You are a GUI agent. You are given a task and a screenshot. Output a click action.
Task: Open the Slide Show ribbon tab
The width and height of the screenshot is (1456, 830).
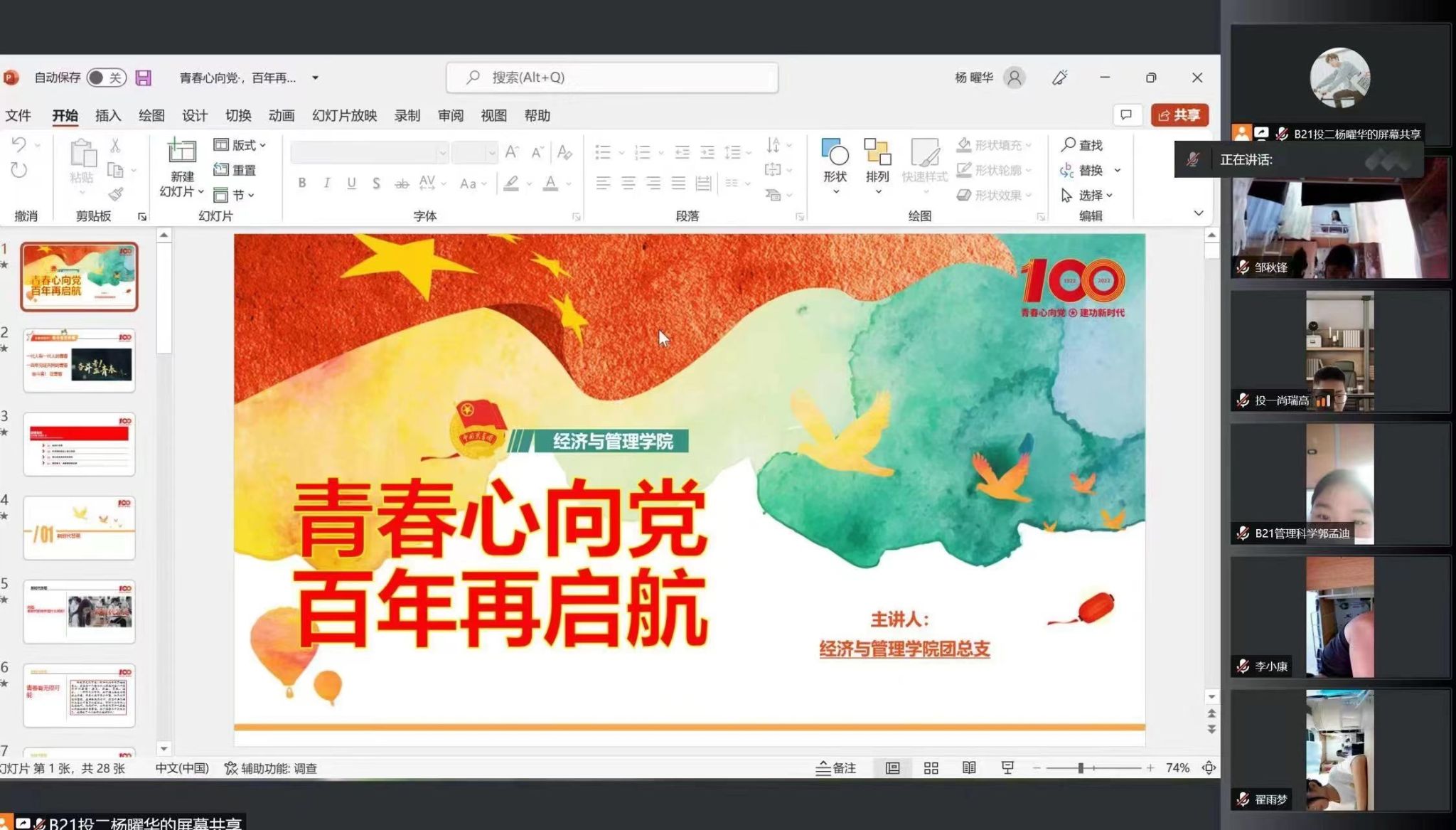[x=344, y=115]
